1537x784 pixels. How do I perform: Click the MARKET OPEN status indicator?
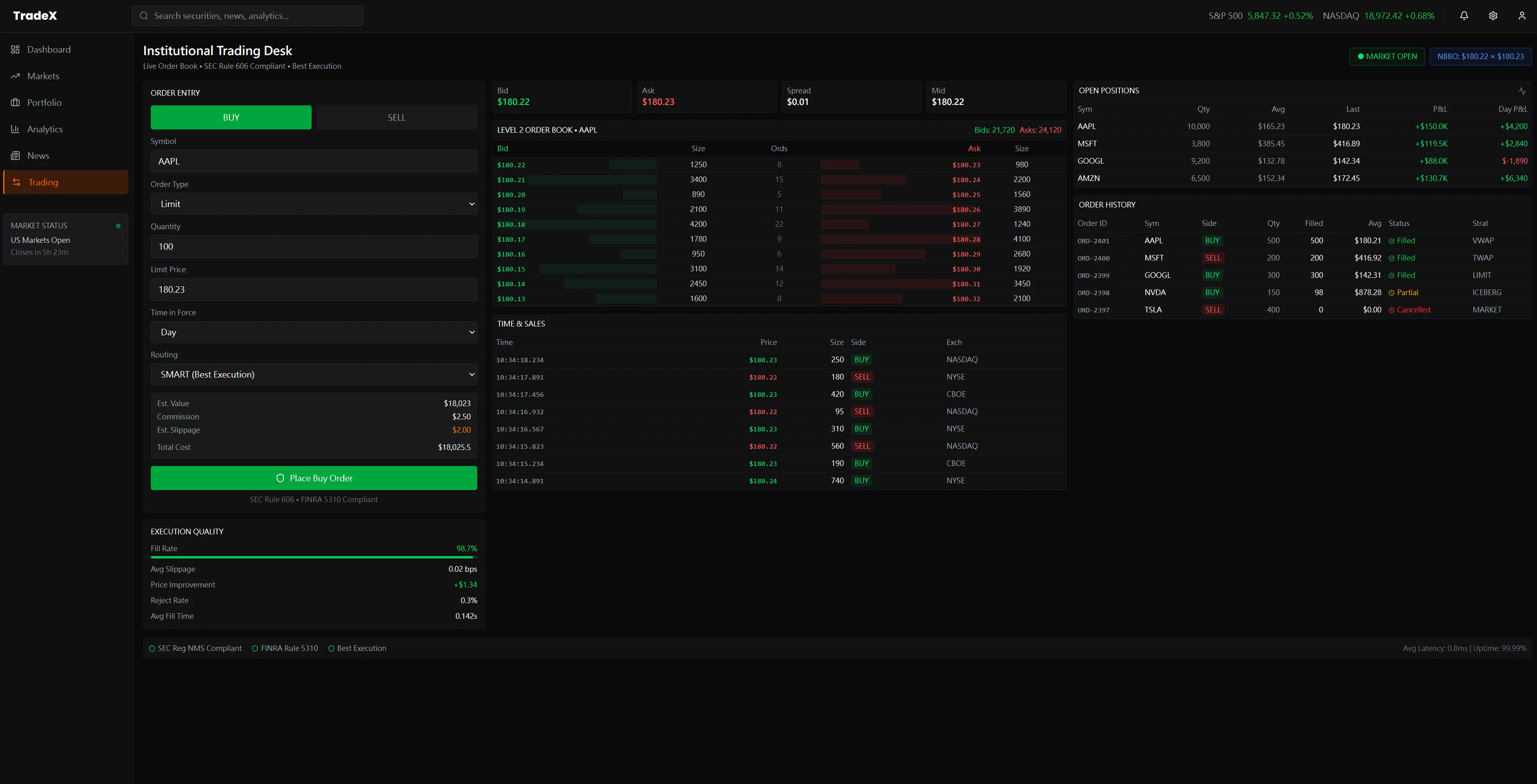pyautogui.click(x=1387, y=56)
